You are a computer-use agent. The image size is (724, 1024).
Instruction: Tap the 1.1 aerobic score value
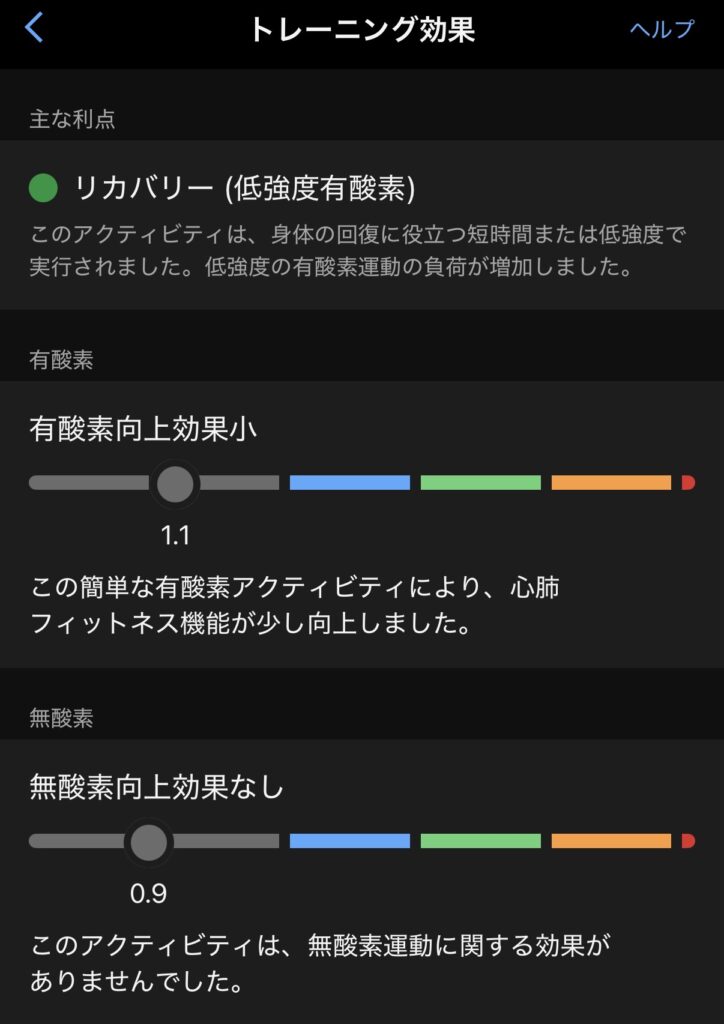(175, 536)
